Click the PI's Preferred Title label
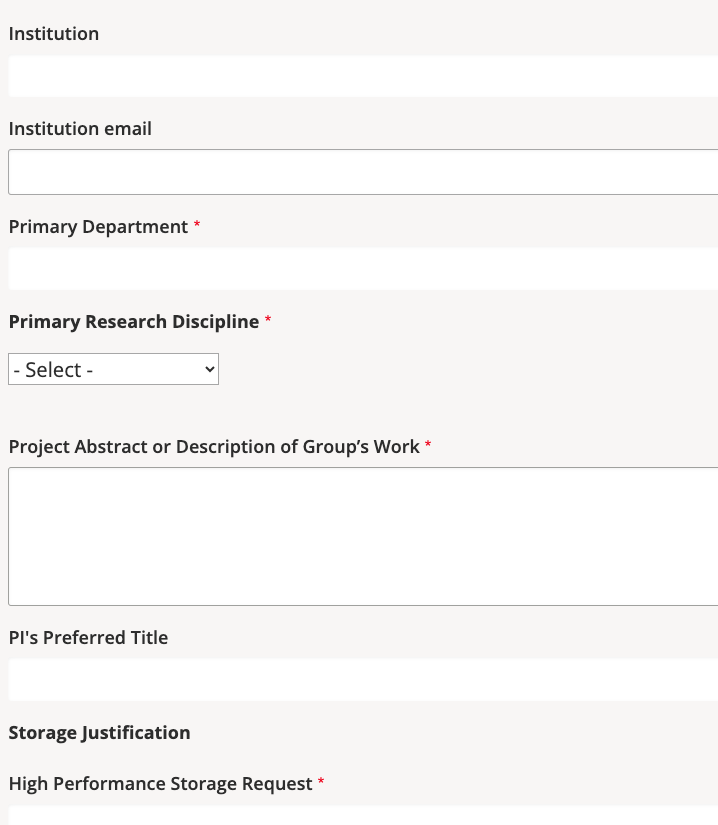 pyautogui.click(x=88, y=638)
